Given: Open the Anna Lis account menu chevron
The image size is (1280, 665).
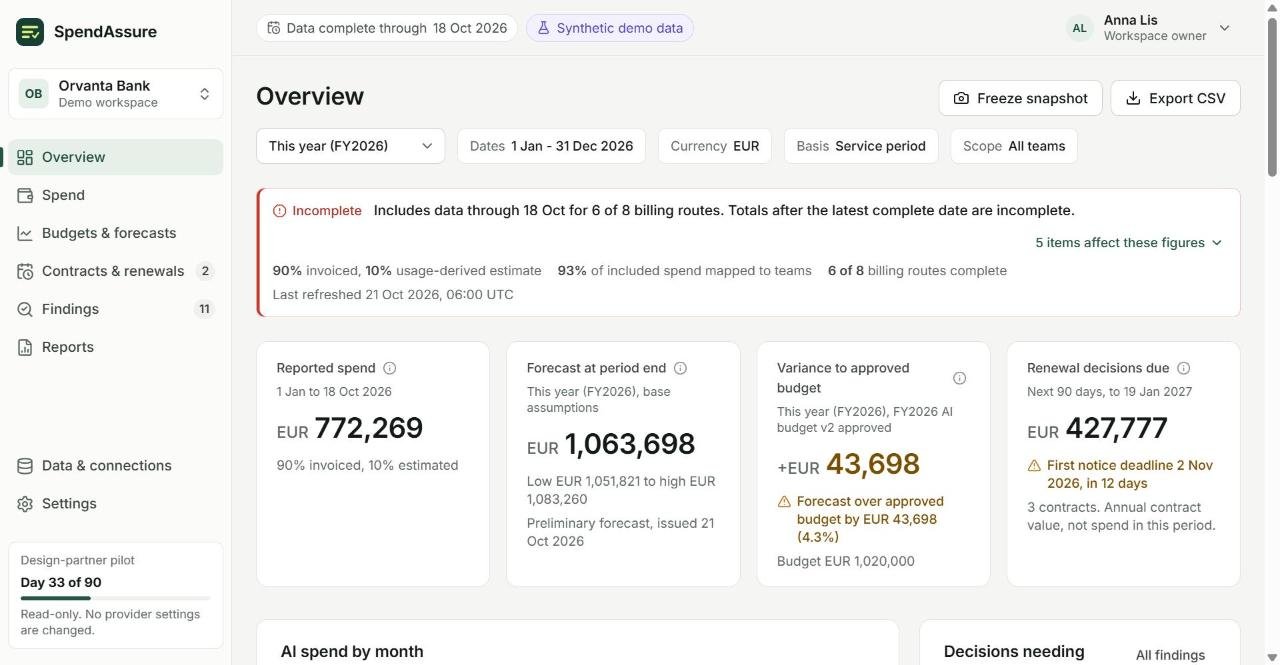Looking at the screenshot, I should (x=1224, y=28).
